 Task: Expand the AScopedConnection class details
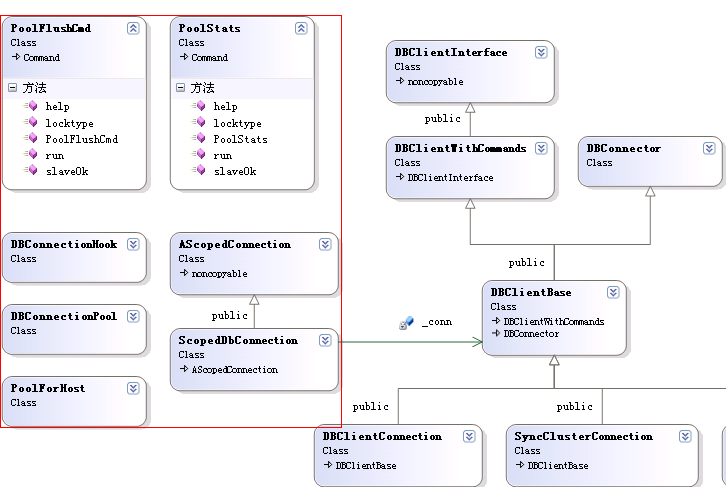pyautogui.click(x=325, y=244)
